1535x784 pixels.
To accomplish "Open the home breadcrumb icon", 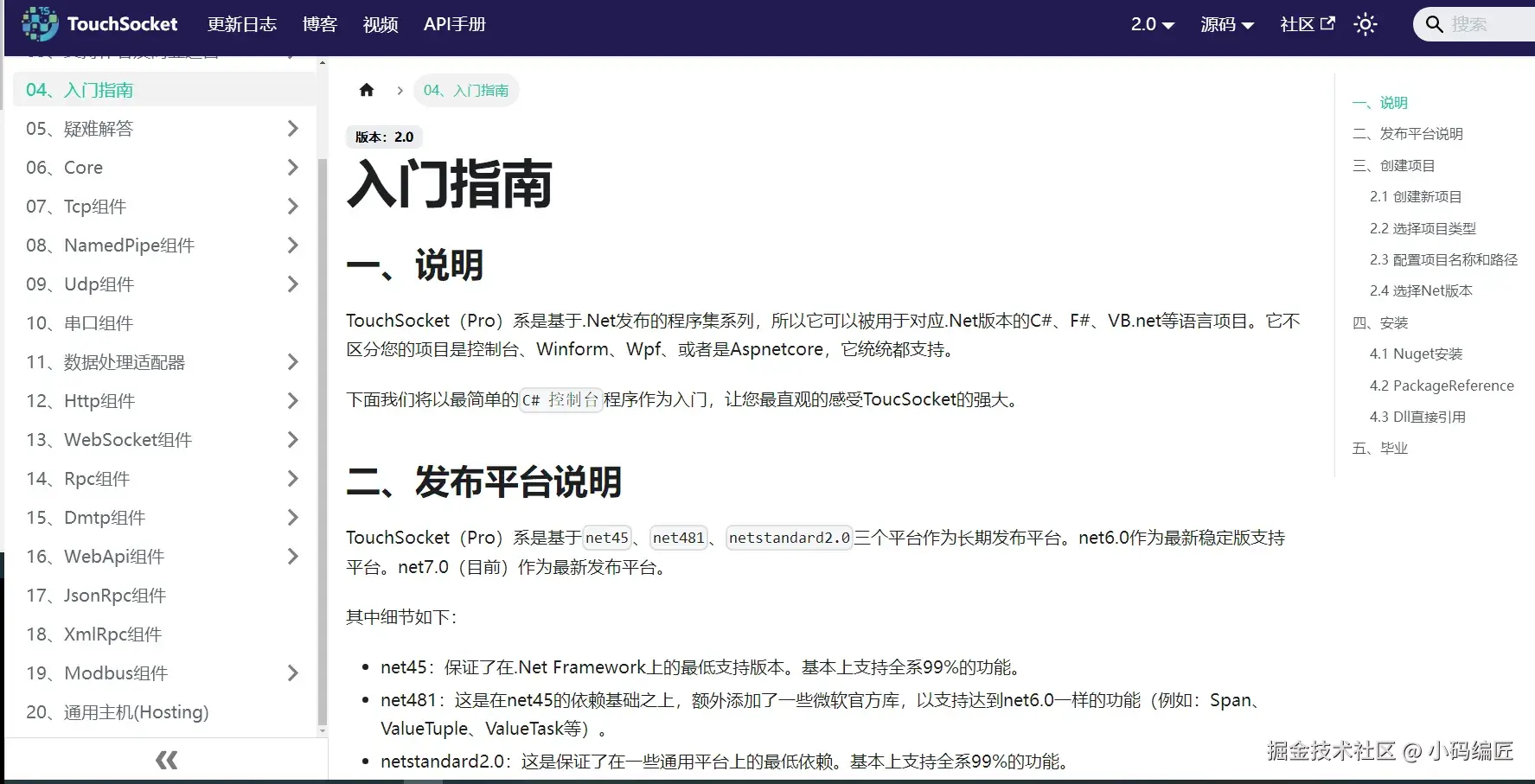I will point(367,90).
